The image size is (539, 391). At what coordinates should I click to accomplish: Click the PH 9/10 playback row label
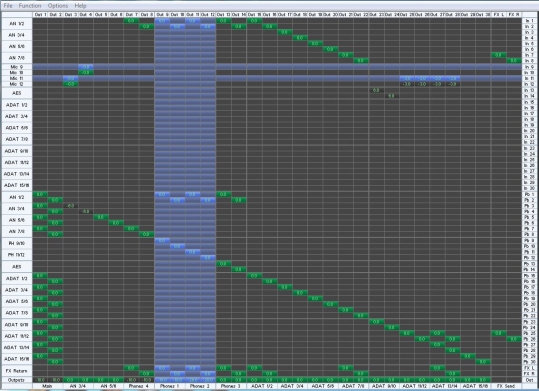tap(16, 243)
